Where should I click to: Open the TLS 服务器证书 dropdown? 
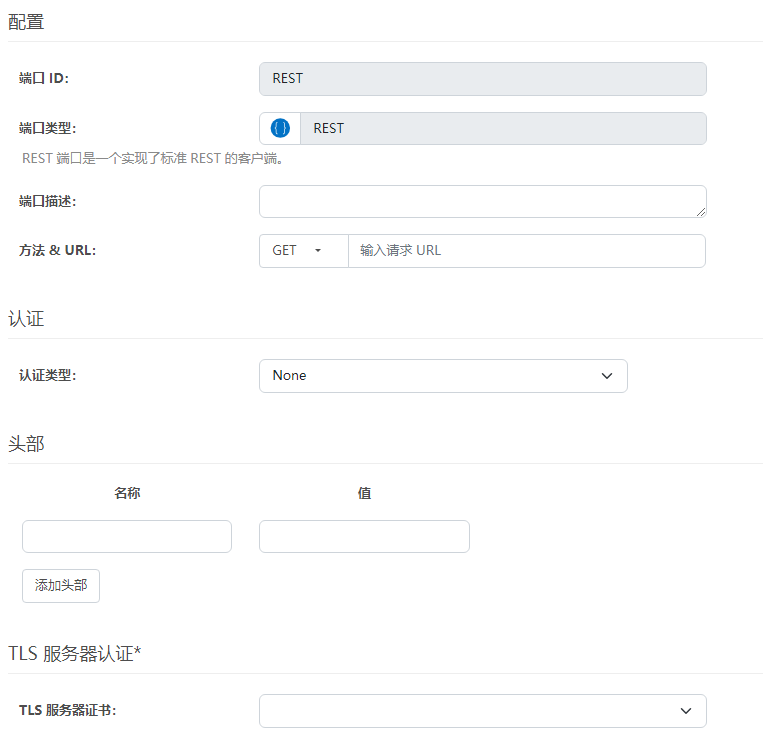tap(483, 711)
